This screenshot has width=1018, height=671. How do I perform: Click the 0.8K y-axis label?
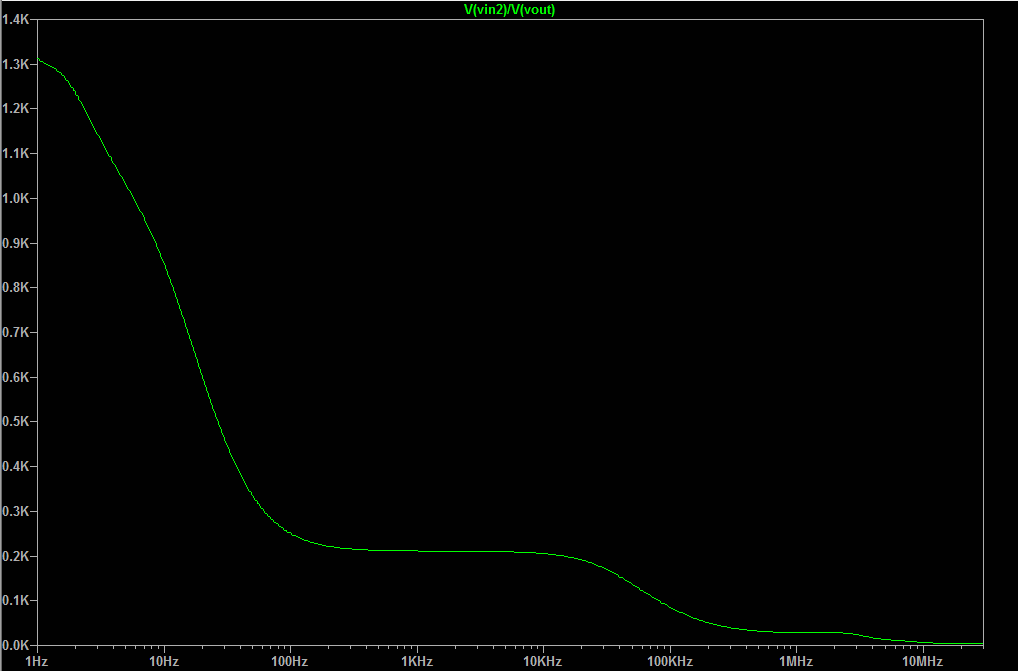coord(16,287)
